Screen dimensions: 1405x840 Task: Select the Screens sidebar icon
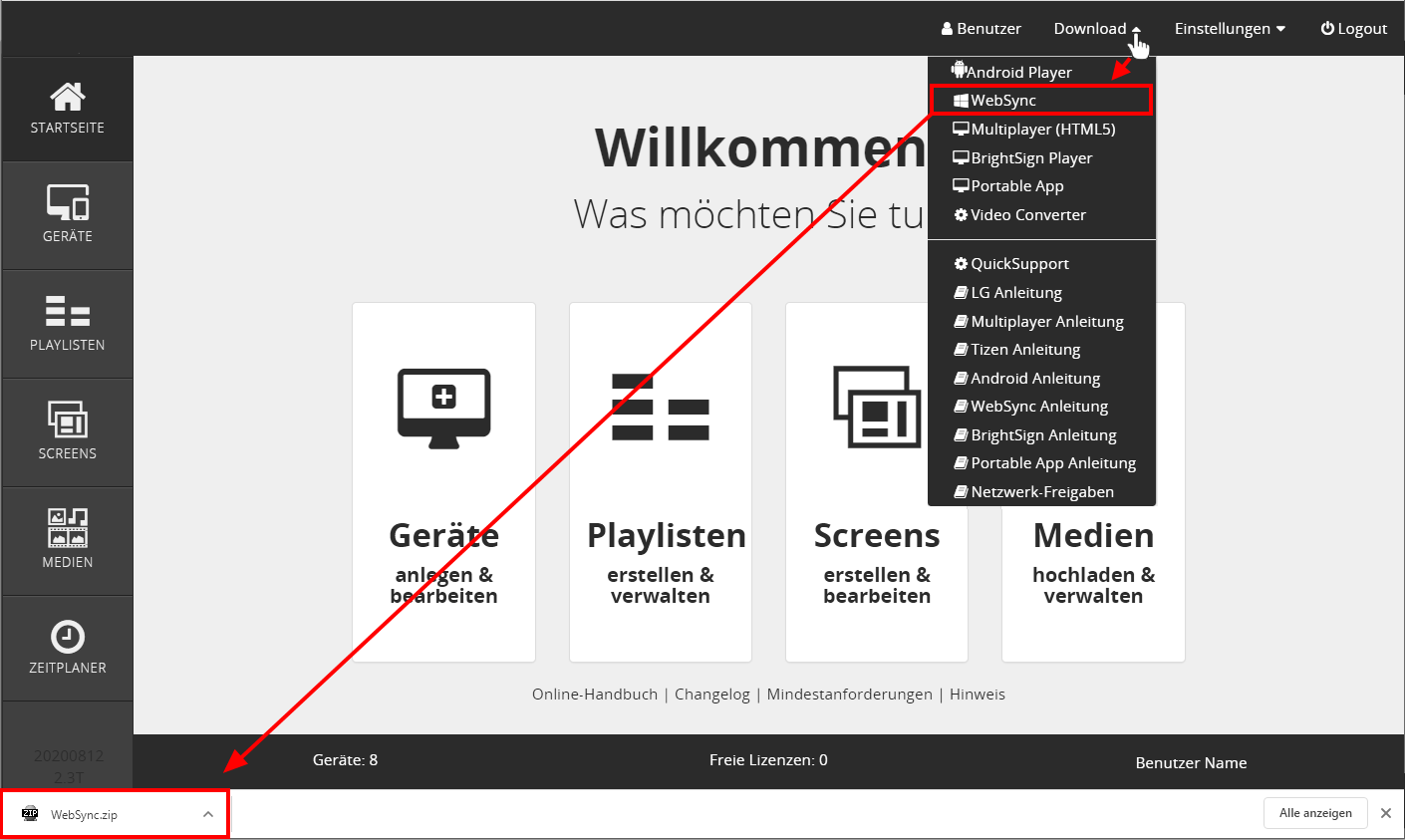[x=67, y=420]
